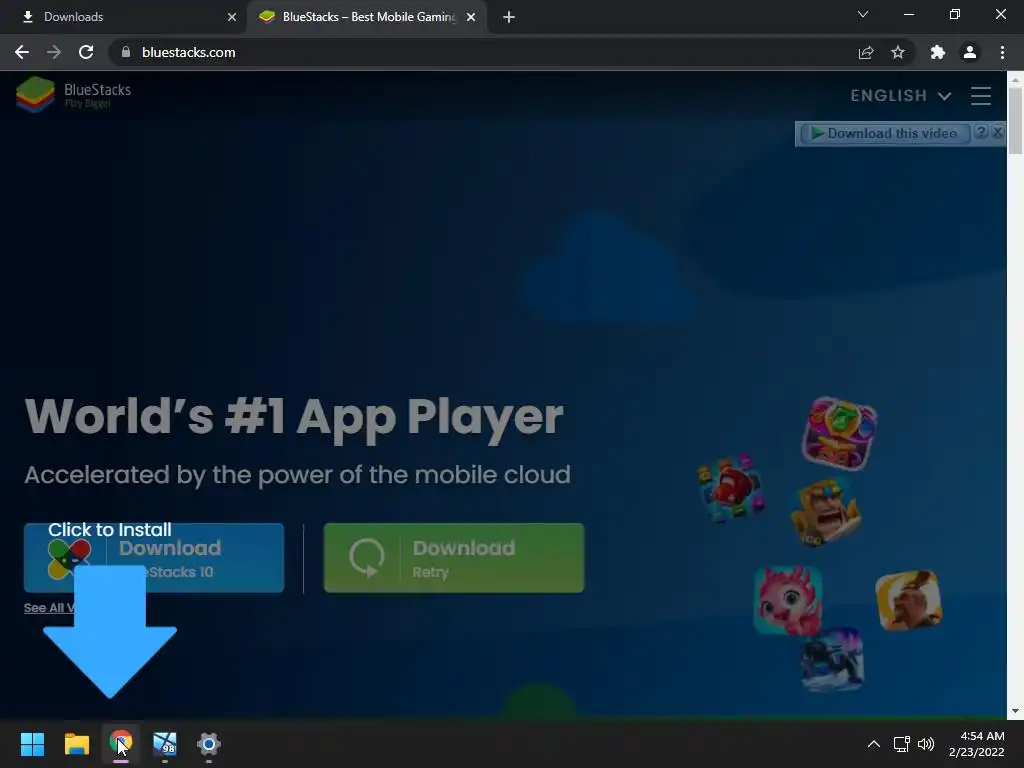Bookmark this page with the star icon
The height and width of the screenshot is (768, 1024).
[898, 52]
